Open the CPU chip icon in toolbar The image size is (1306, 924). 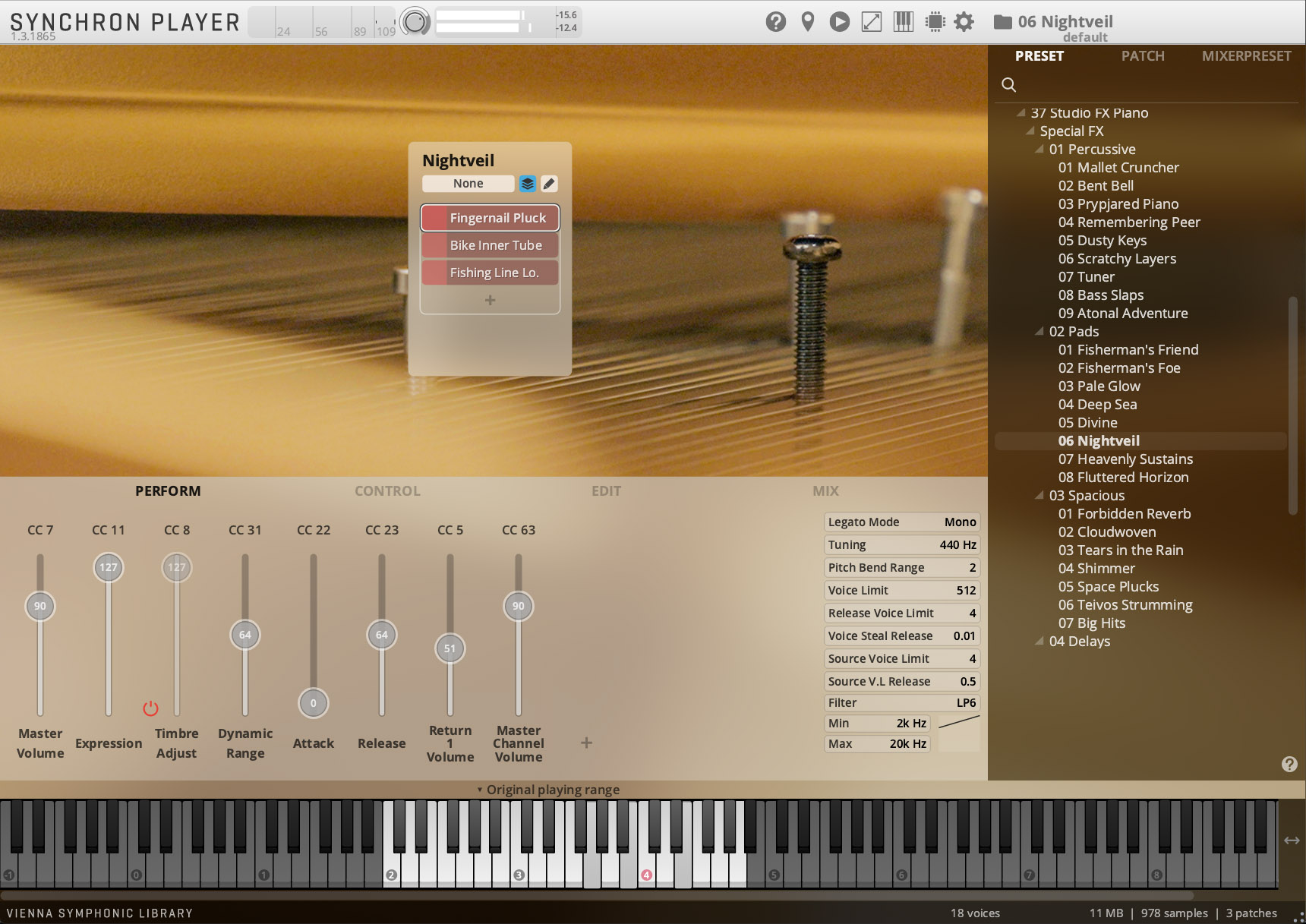pos(935,21)
